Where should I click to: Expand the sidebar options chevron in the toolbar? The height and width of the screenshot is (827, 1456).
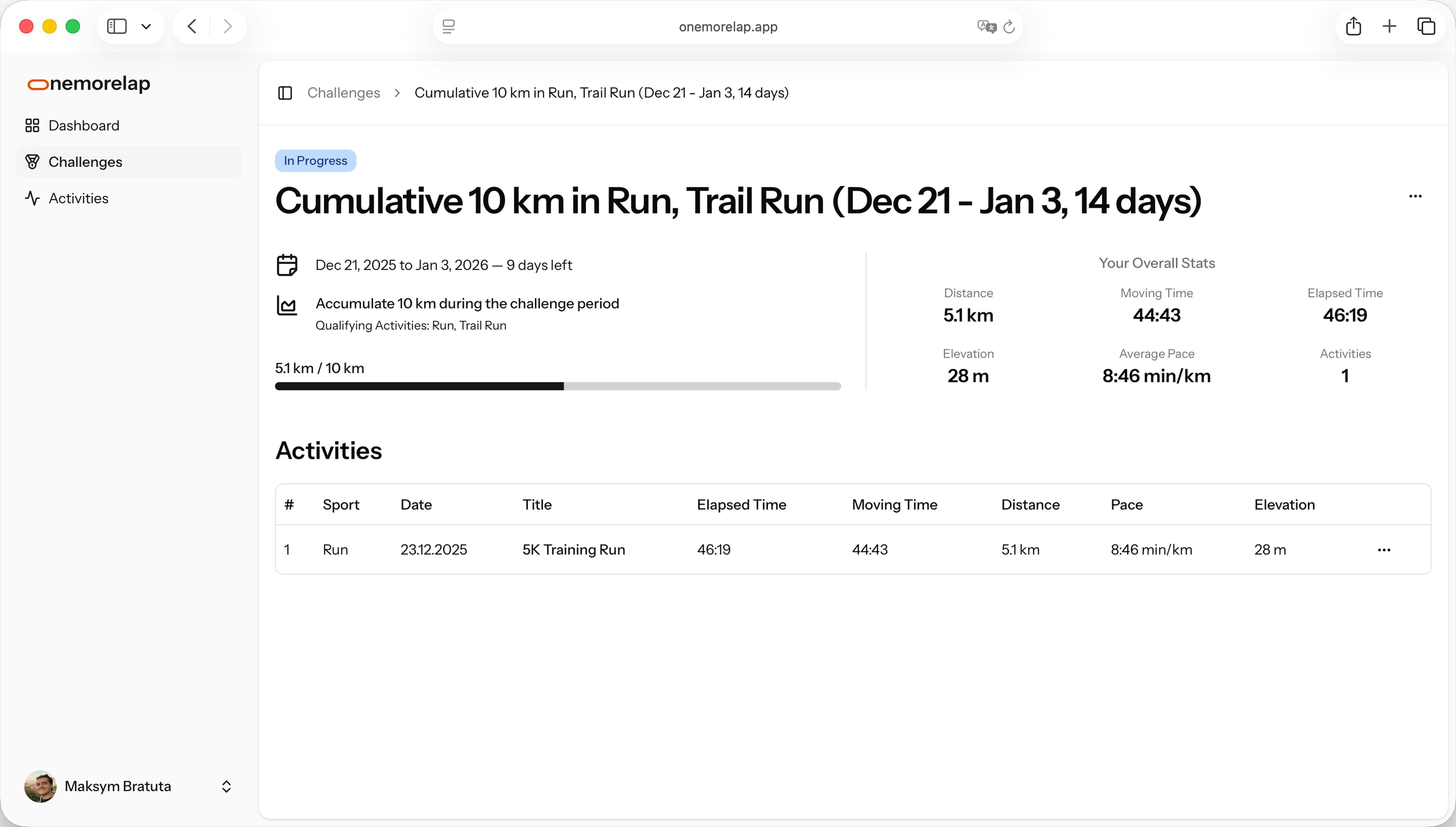[x=147, y=26]
